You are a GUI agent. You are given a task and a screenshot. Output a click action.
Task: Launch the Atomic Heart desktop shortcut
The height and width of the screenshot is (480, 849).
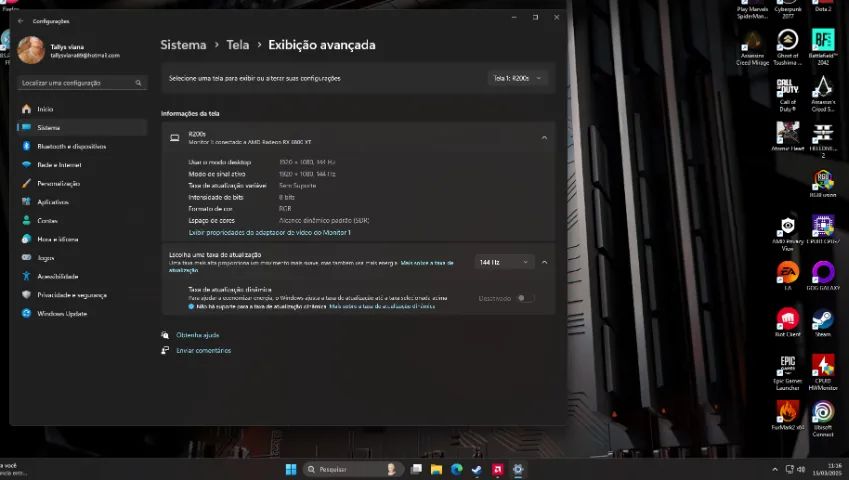pyautogui.click(x=787, y=136)
